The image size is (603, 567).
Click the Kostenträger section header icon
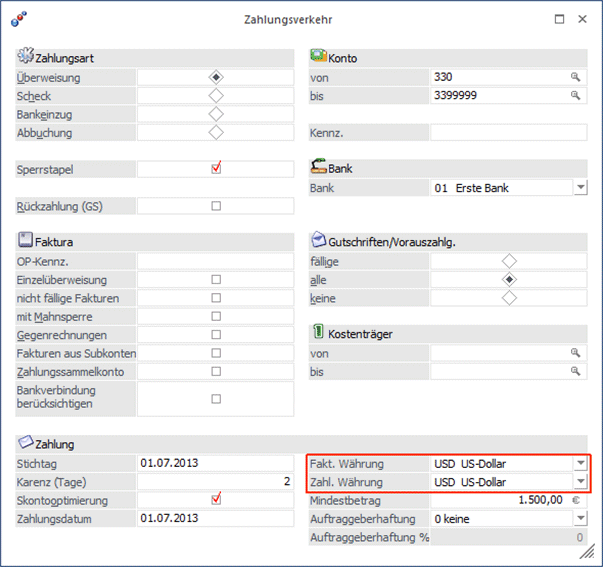(x=319, y=333)
